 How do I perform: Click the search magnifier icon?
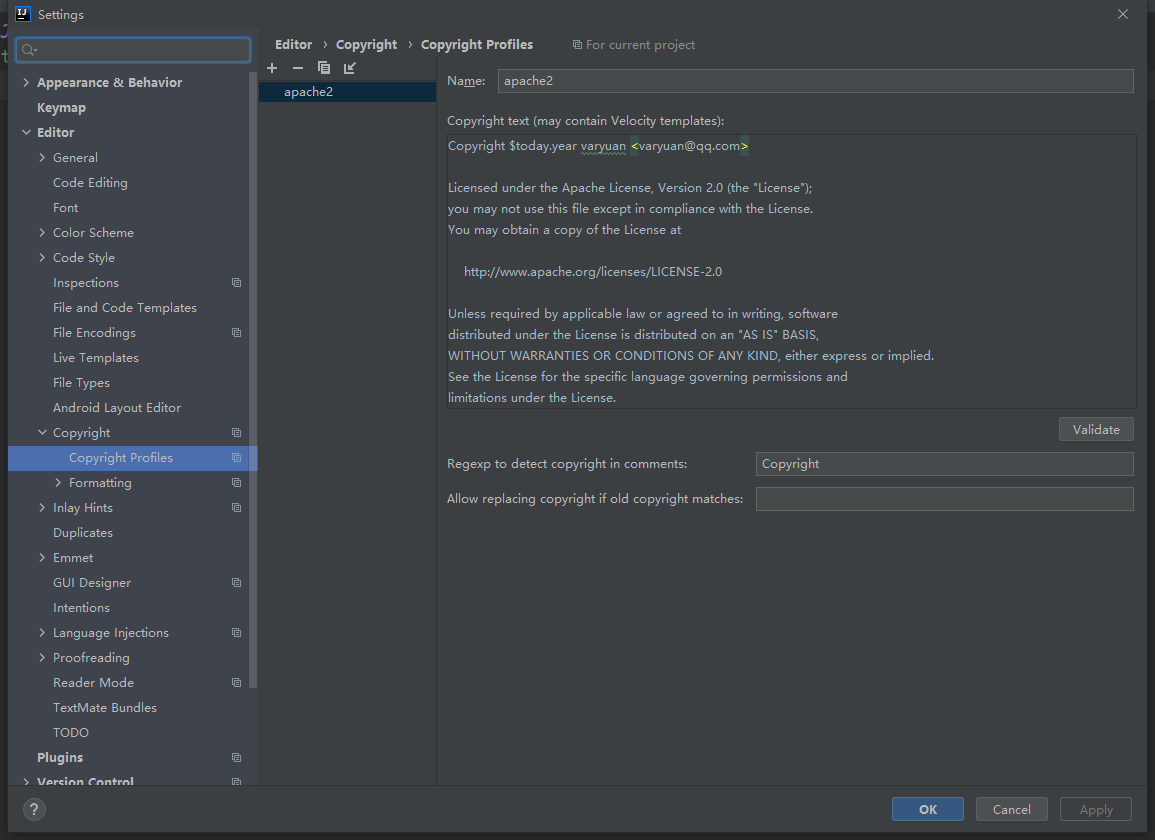[29, 50]
